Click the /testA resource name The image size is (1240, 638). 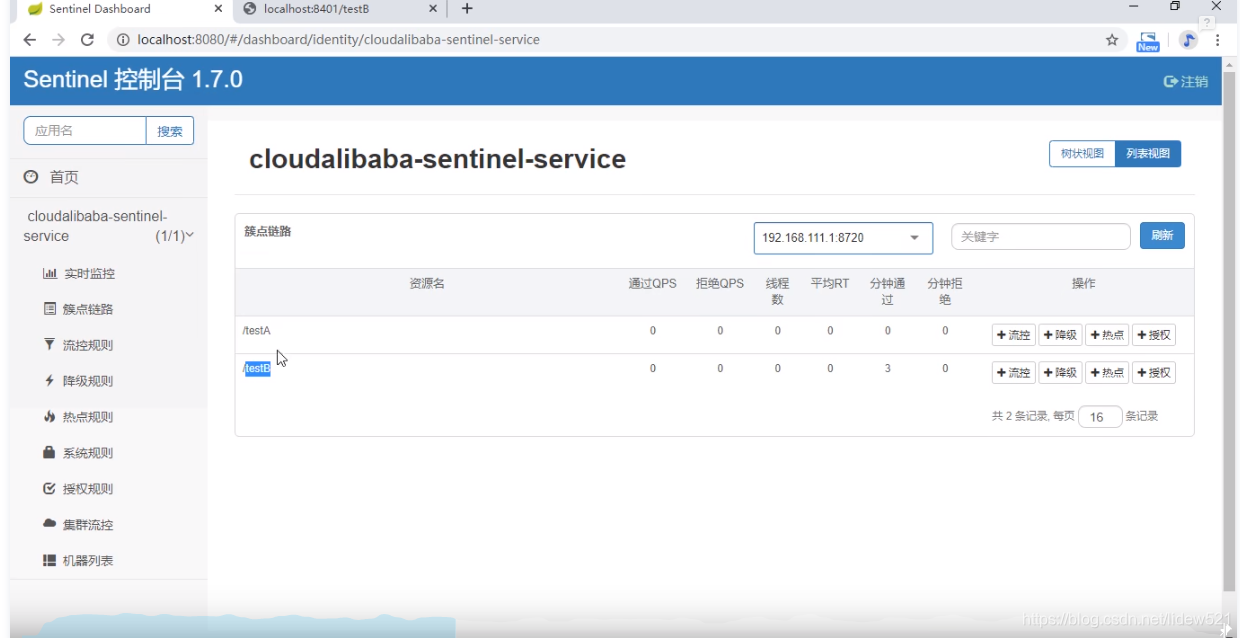257,330
